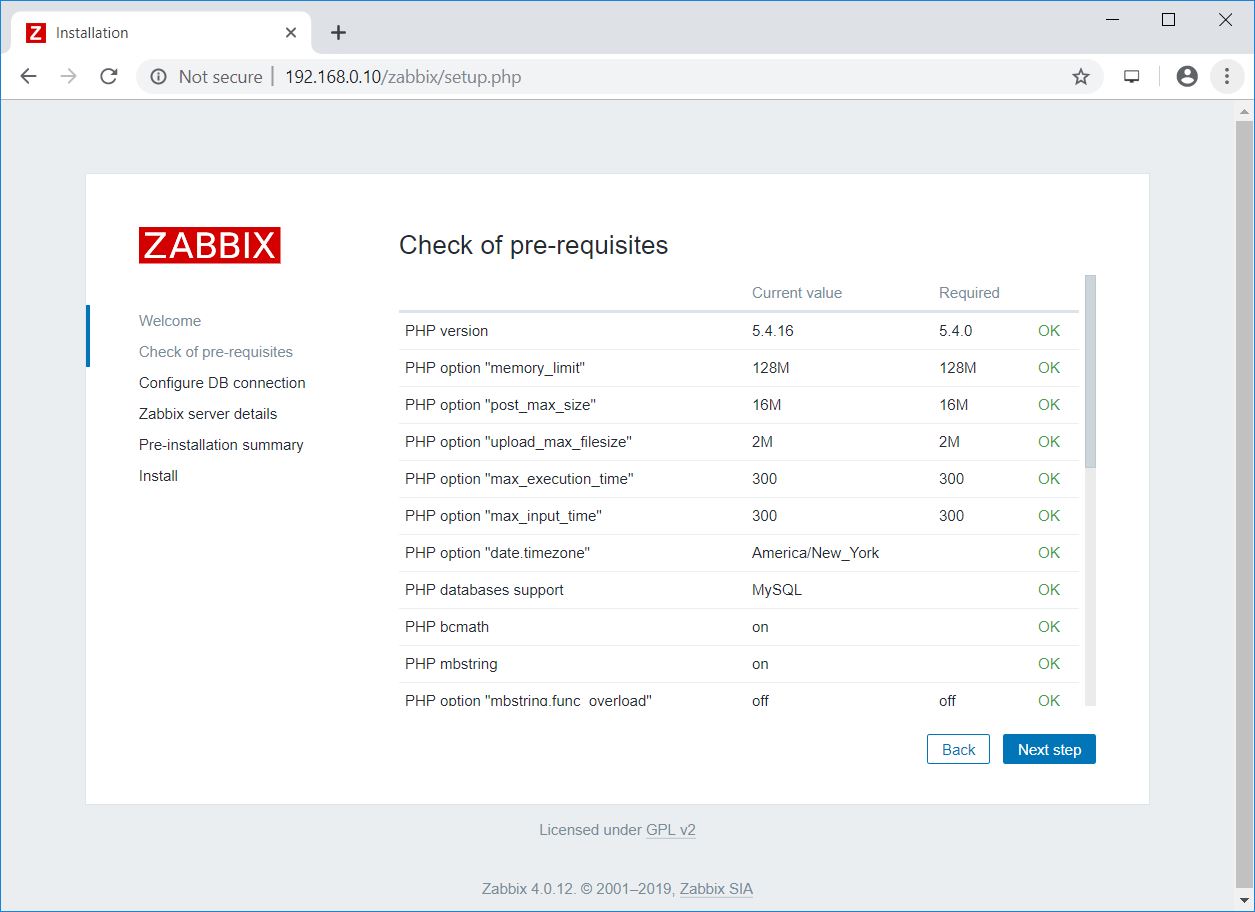Go to the Welcome step in sidebar
Viewport: 1255px width, 912px height.
(x=170, y=321)
